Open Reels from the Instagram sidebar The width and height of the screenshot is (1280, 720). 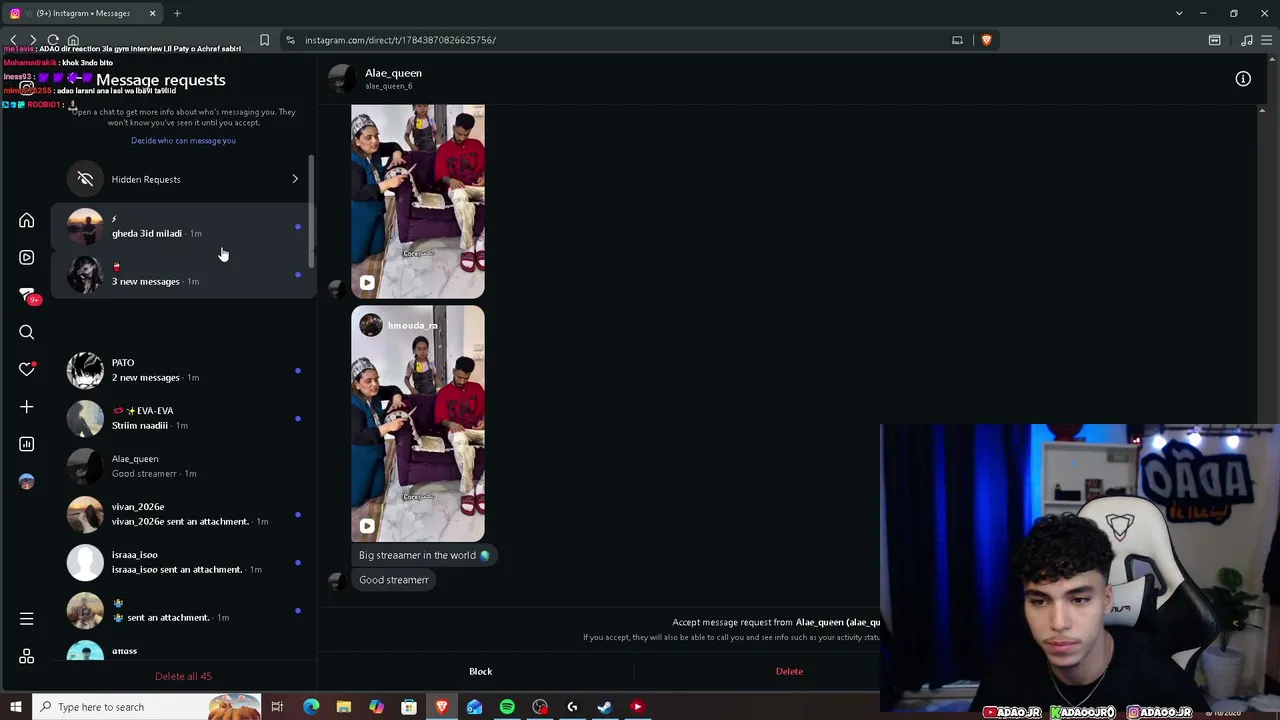pyautogui.click(x=27, y=257)
